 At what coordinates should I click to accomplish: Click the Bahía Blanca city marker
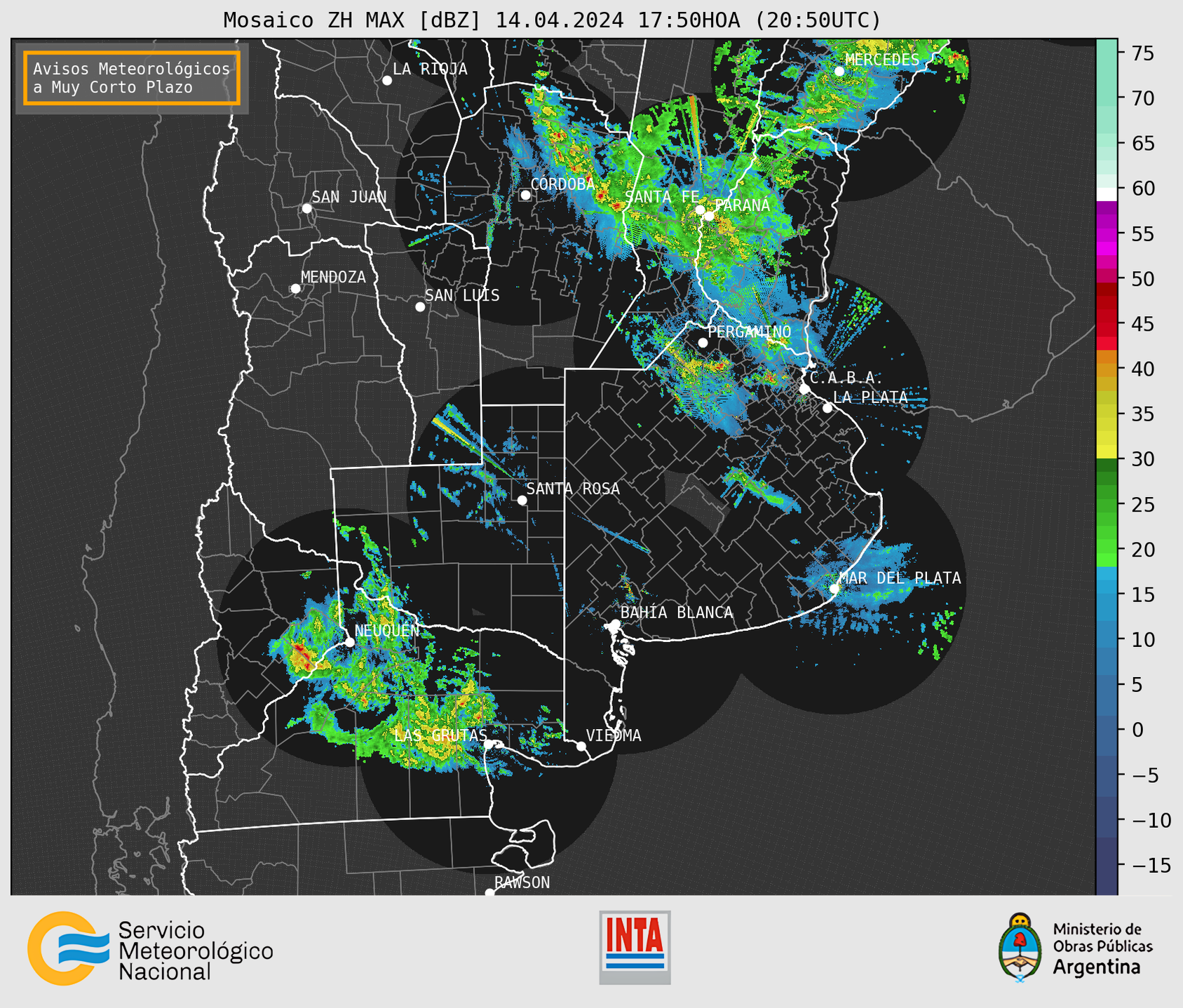615,624
